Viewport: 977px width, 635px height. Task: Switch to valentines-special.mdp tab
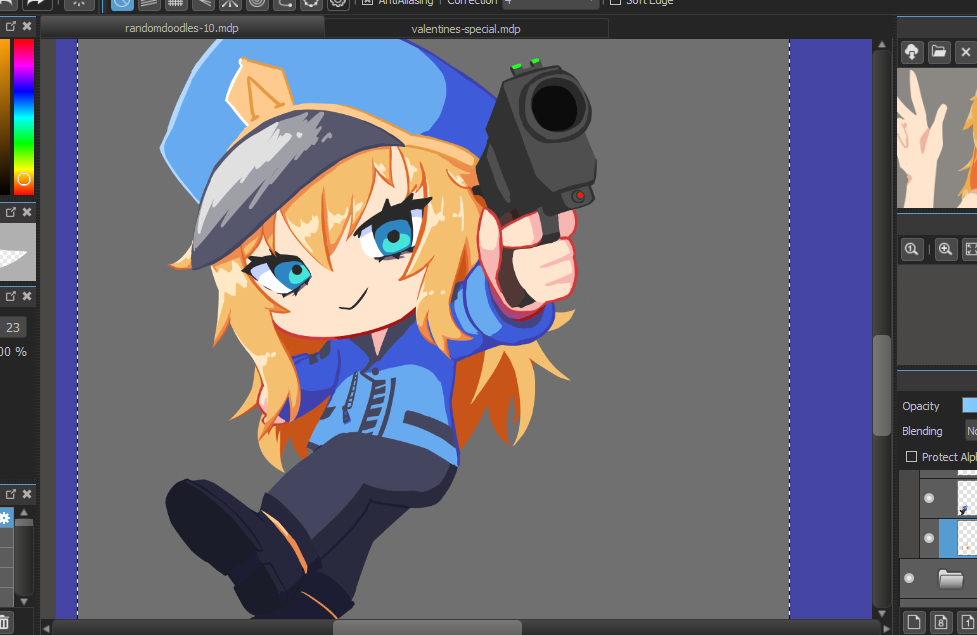[466, 28]
